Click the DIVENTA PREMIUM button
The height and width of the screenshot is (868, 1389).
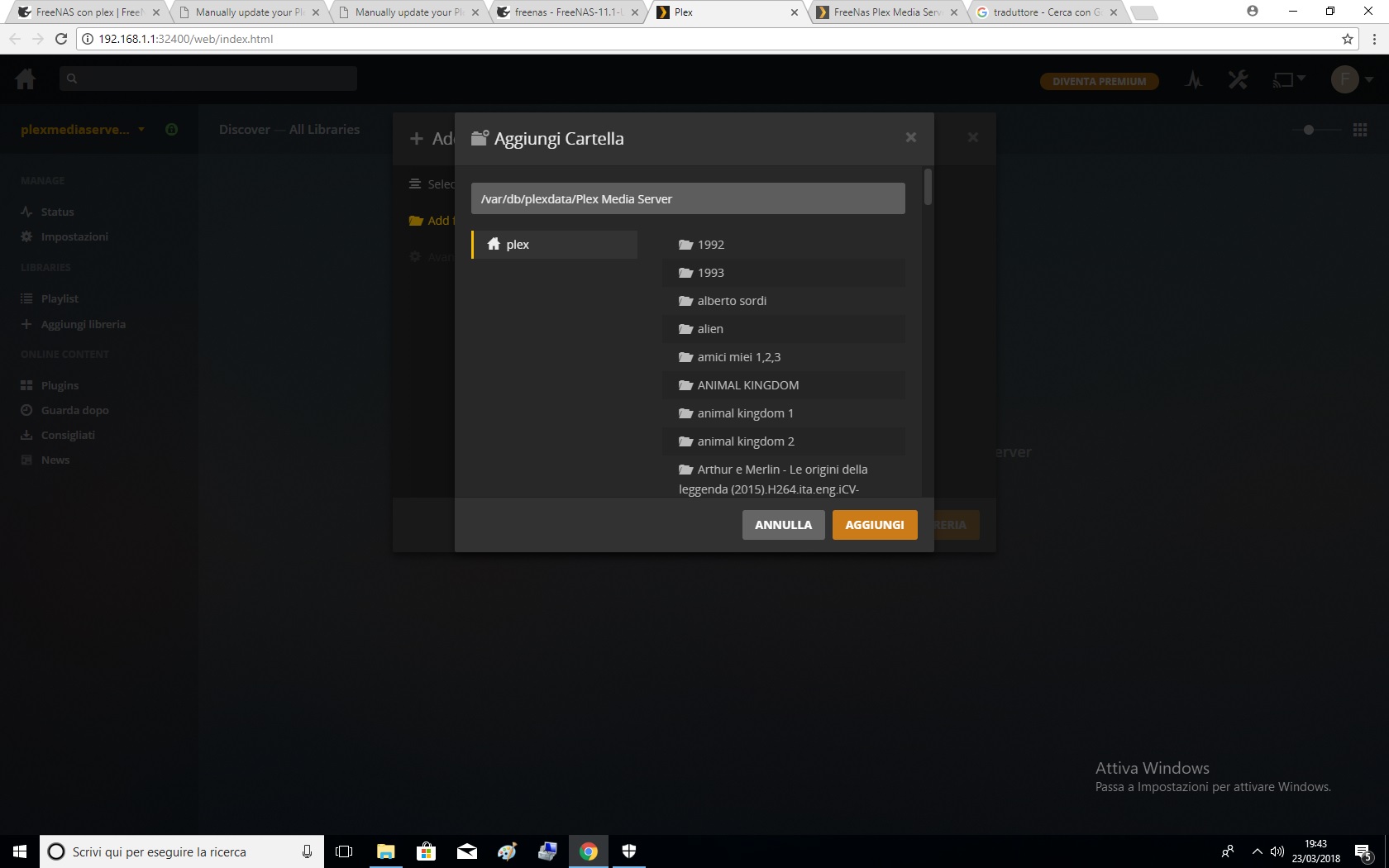pos(1099,81)
